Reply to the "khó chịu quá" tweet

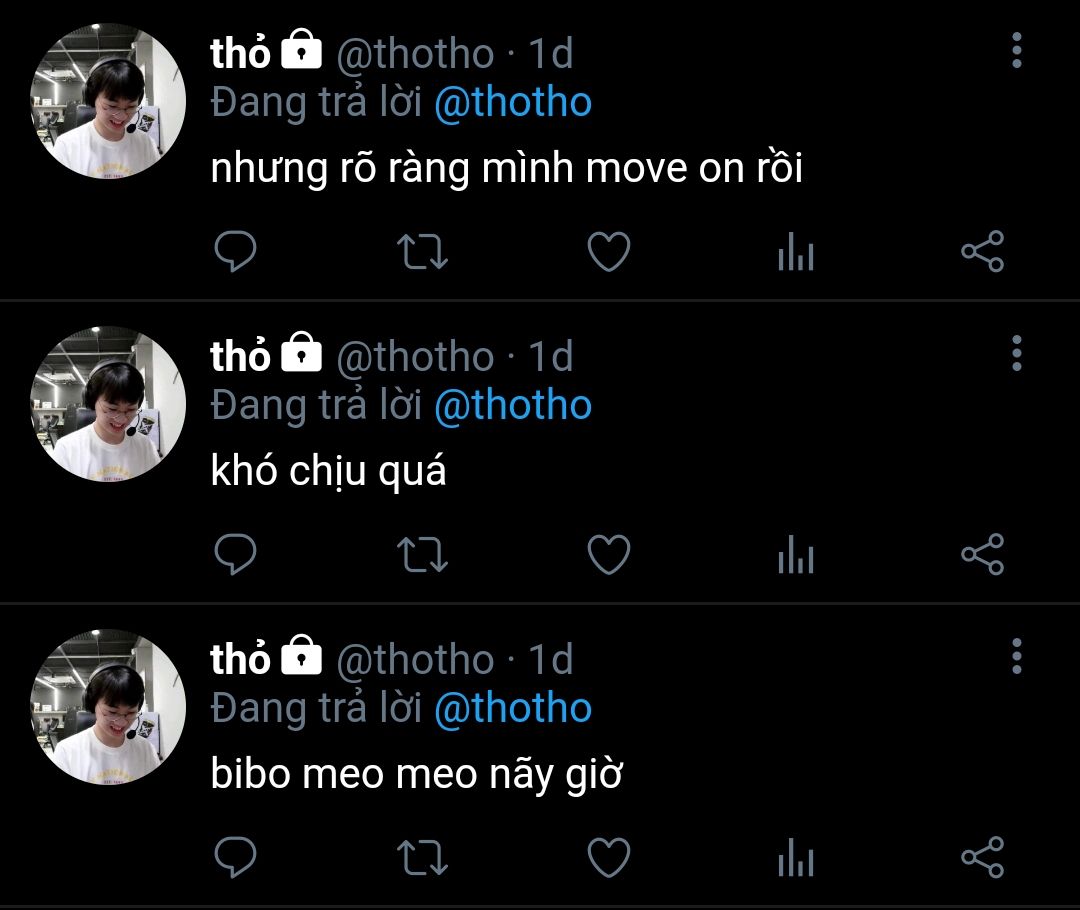[236, 554]
